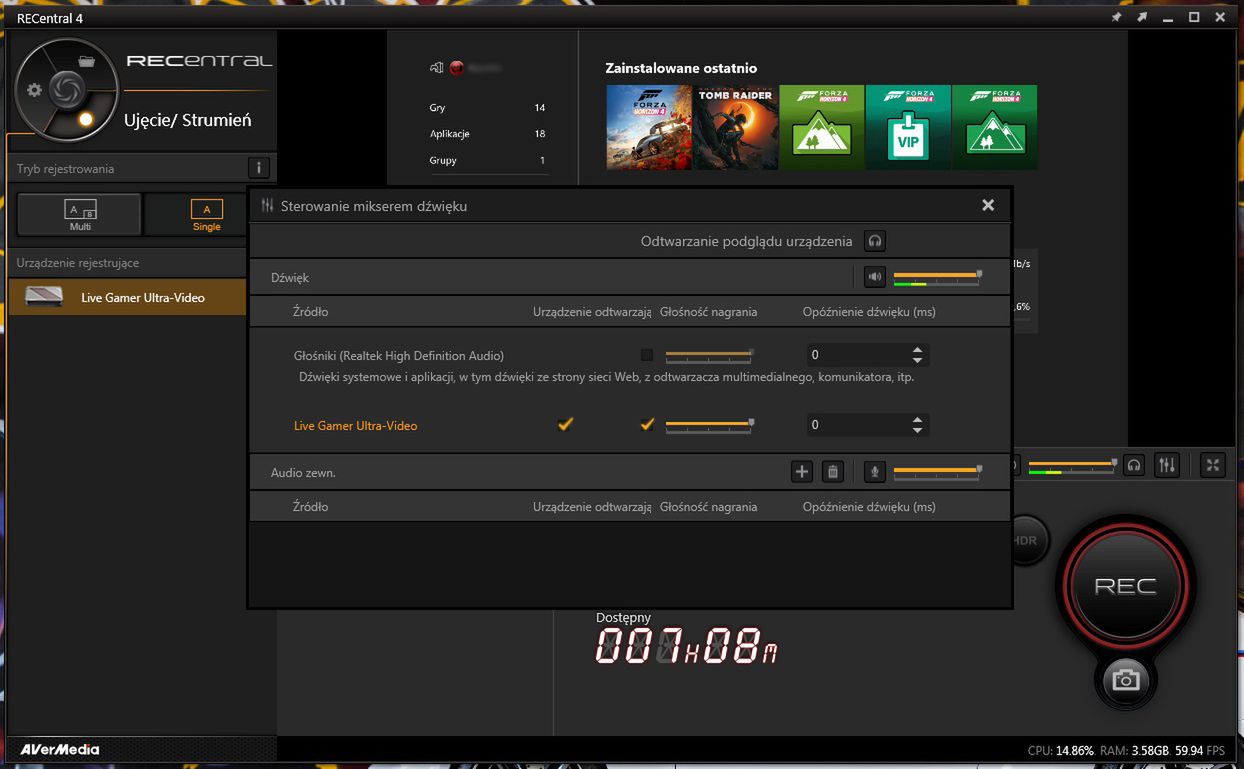Open the file manager folder icon
1244x769 pixels.
[86, 61]
